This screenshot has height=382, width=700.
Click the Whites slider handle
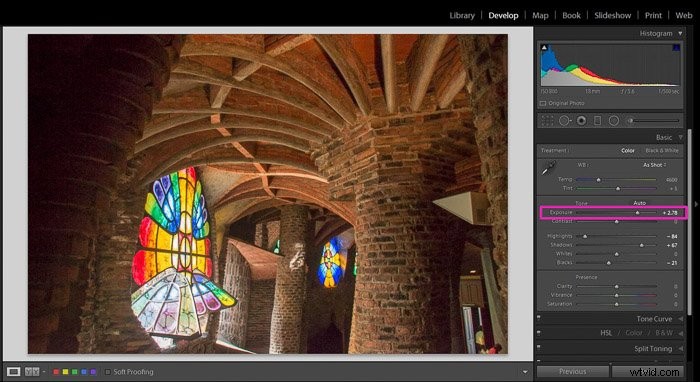point(617,254)
